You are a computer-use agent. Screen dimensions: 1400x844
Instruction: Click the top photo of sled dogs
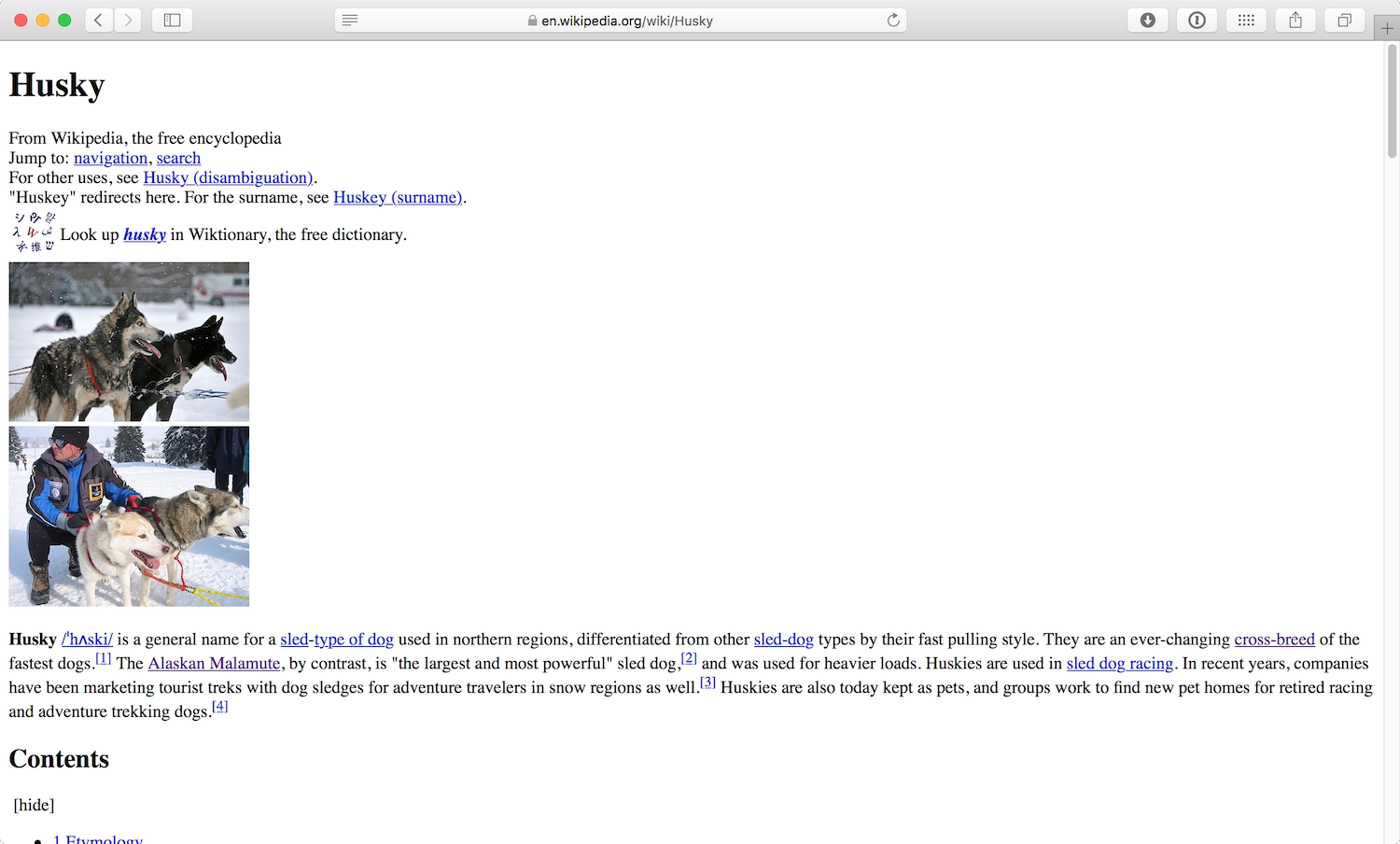[x=128, y=341]
